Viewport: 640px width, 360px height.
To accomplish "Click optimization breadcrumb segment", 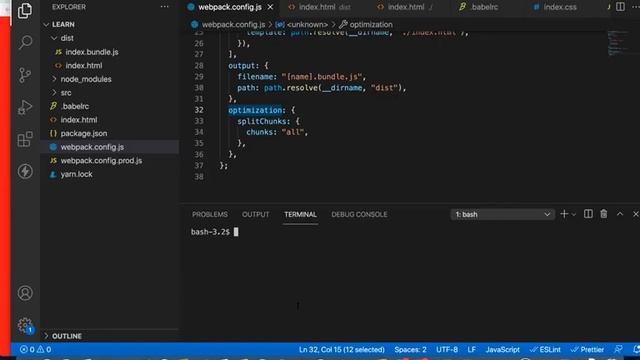I will pos(371,24).
